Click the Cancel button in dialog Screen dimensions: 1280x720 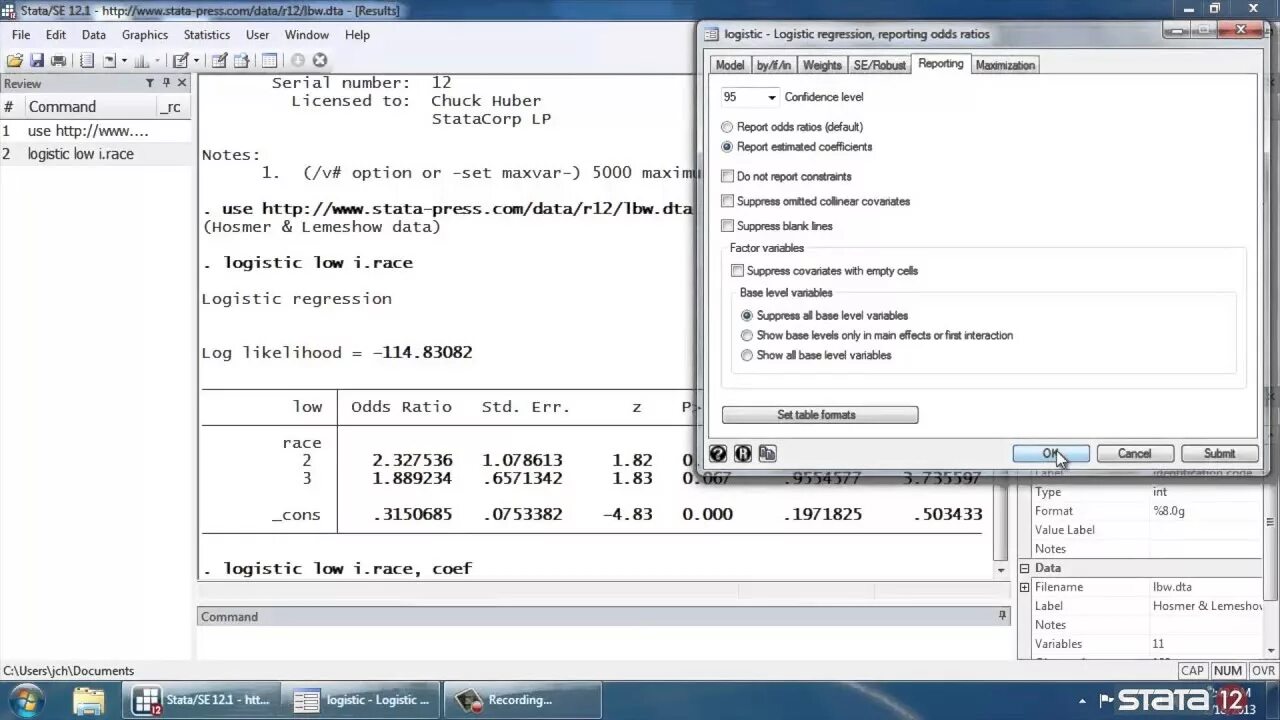(x=1134, y=454)
